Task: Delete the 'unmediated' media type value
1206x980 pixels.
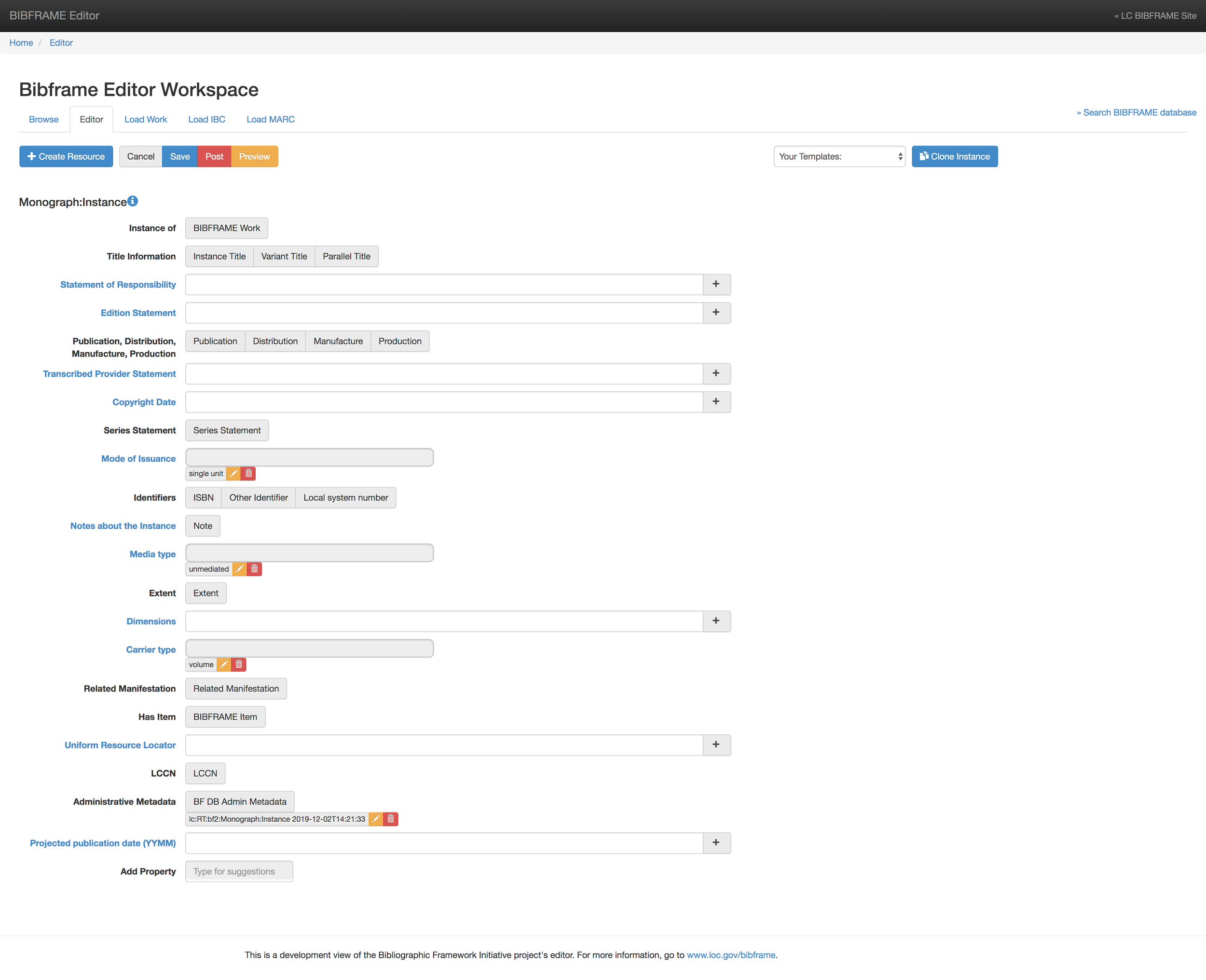Action: pyautogui.click(x=255, y=569)
